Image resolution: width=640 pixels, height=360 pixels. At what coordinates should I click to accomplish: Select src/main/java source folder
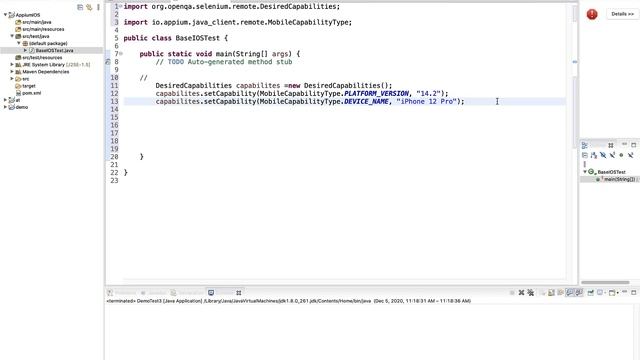point(37,22)
